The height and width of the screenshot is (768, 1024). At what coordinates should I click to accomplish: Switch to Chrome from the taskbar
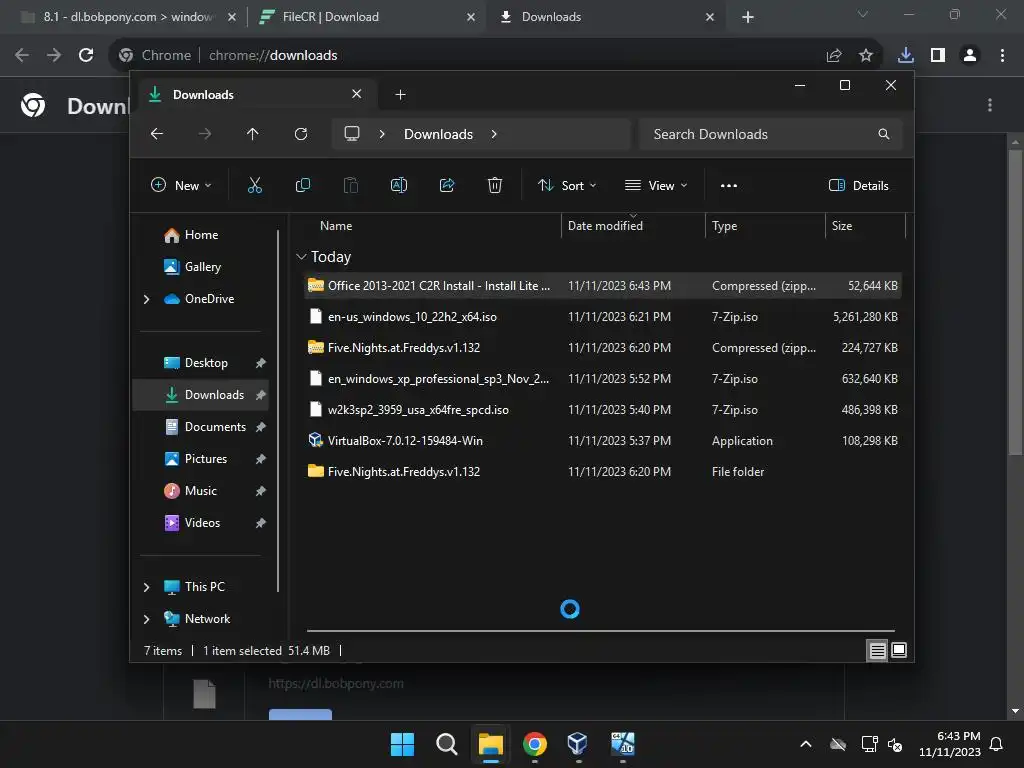[534, 744]
